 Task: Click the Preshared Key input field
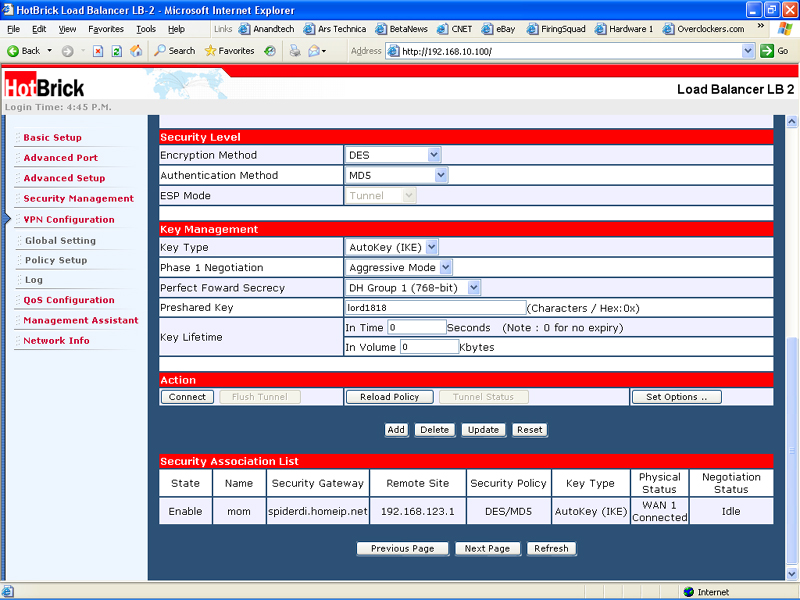[x=435, y=308]
